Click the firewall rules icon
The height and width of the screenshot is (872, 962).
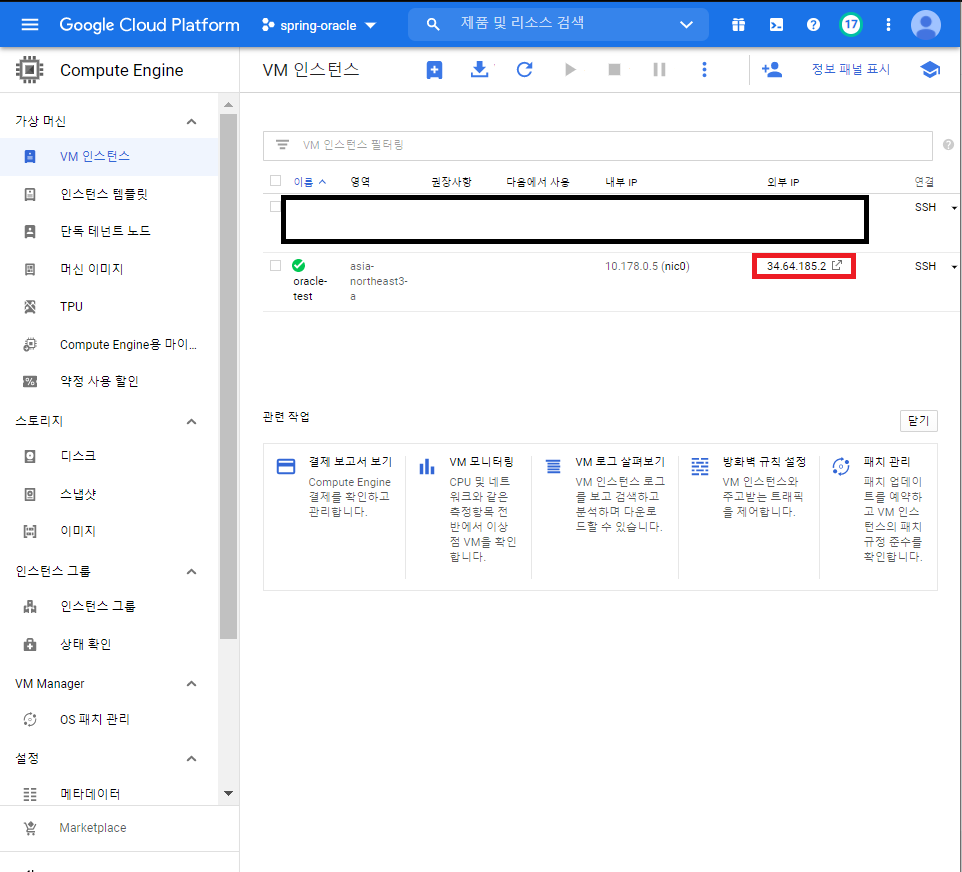(x=700, y=466)
